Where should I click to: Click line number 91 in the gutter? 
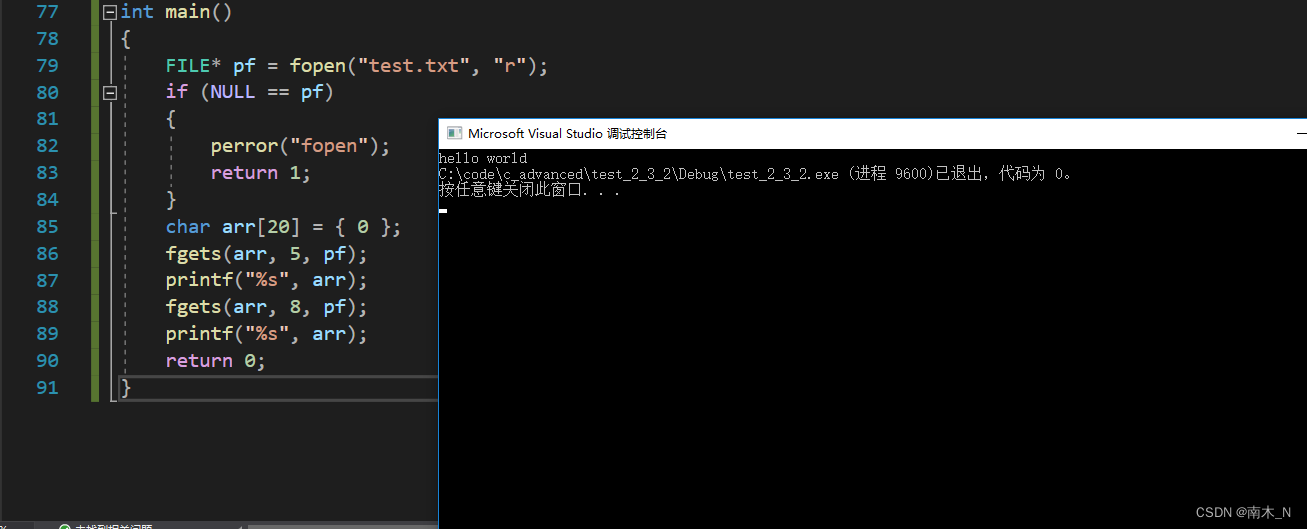(x=47, y=388)
